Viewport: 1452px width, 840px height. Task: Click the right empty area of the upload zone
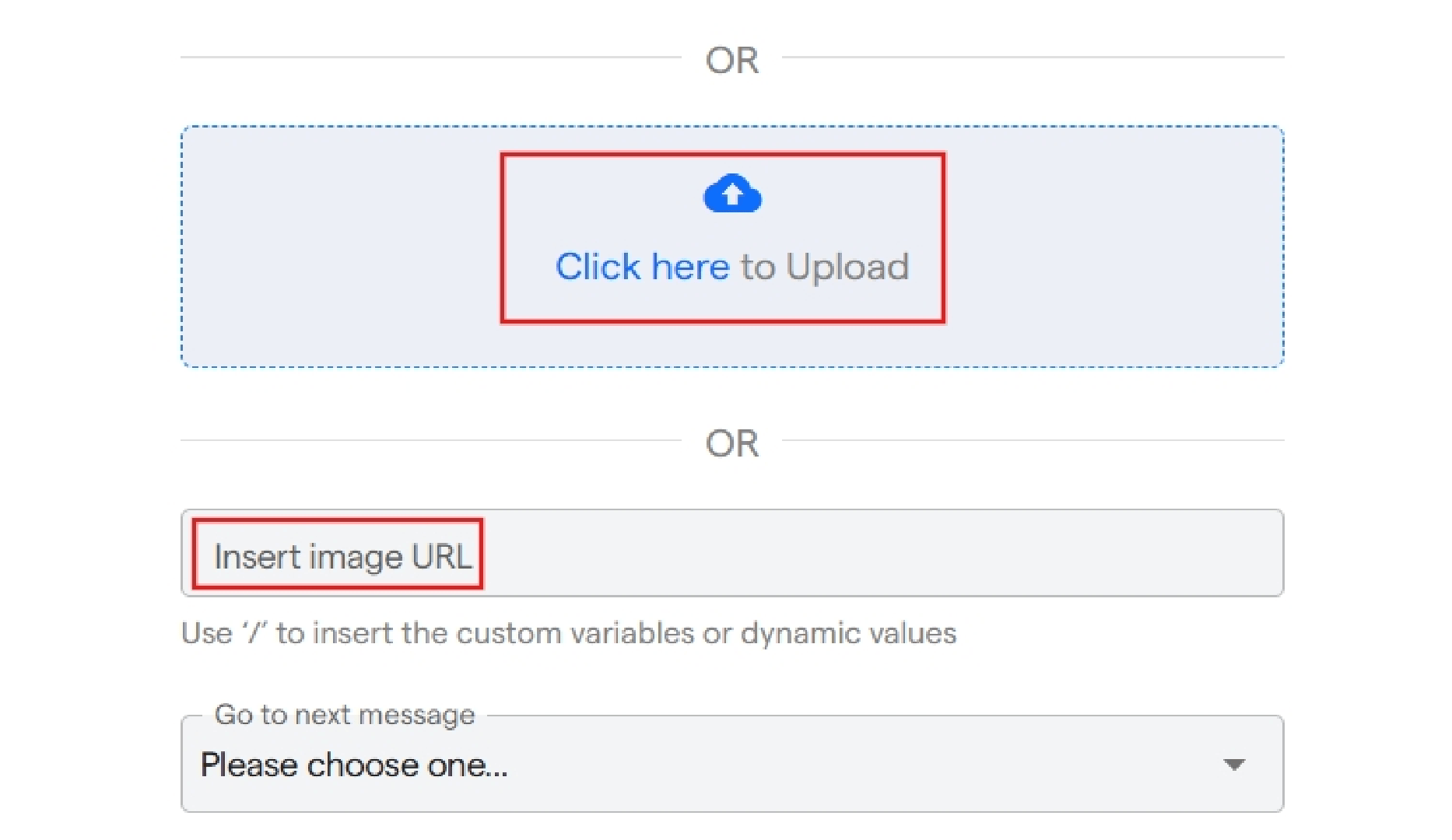tap(1114, 246)
